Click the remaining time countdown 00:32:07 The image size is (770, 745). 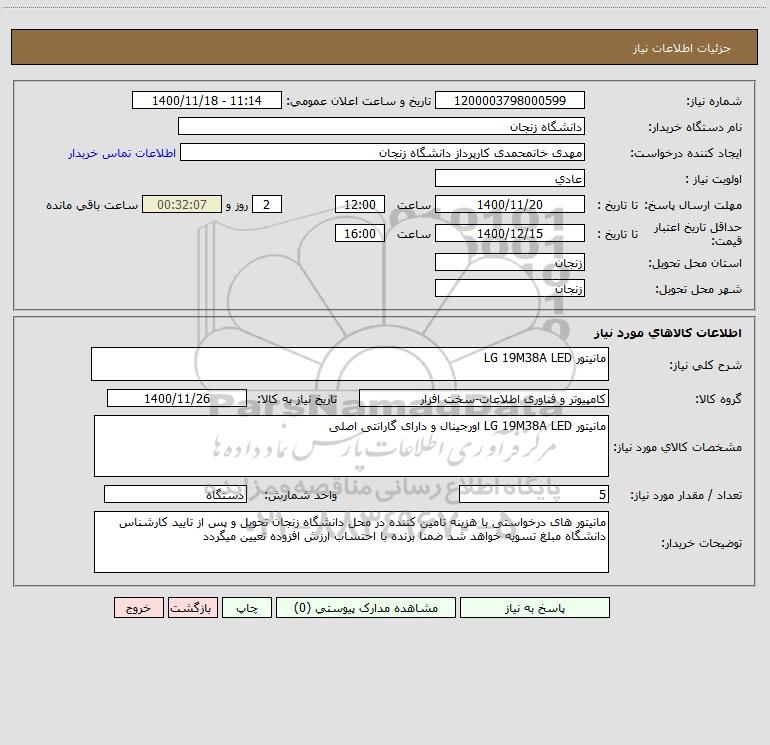tap(182, 204)
